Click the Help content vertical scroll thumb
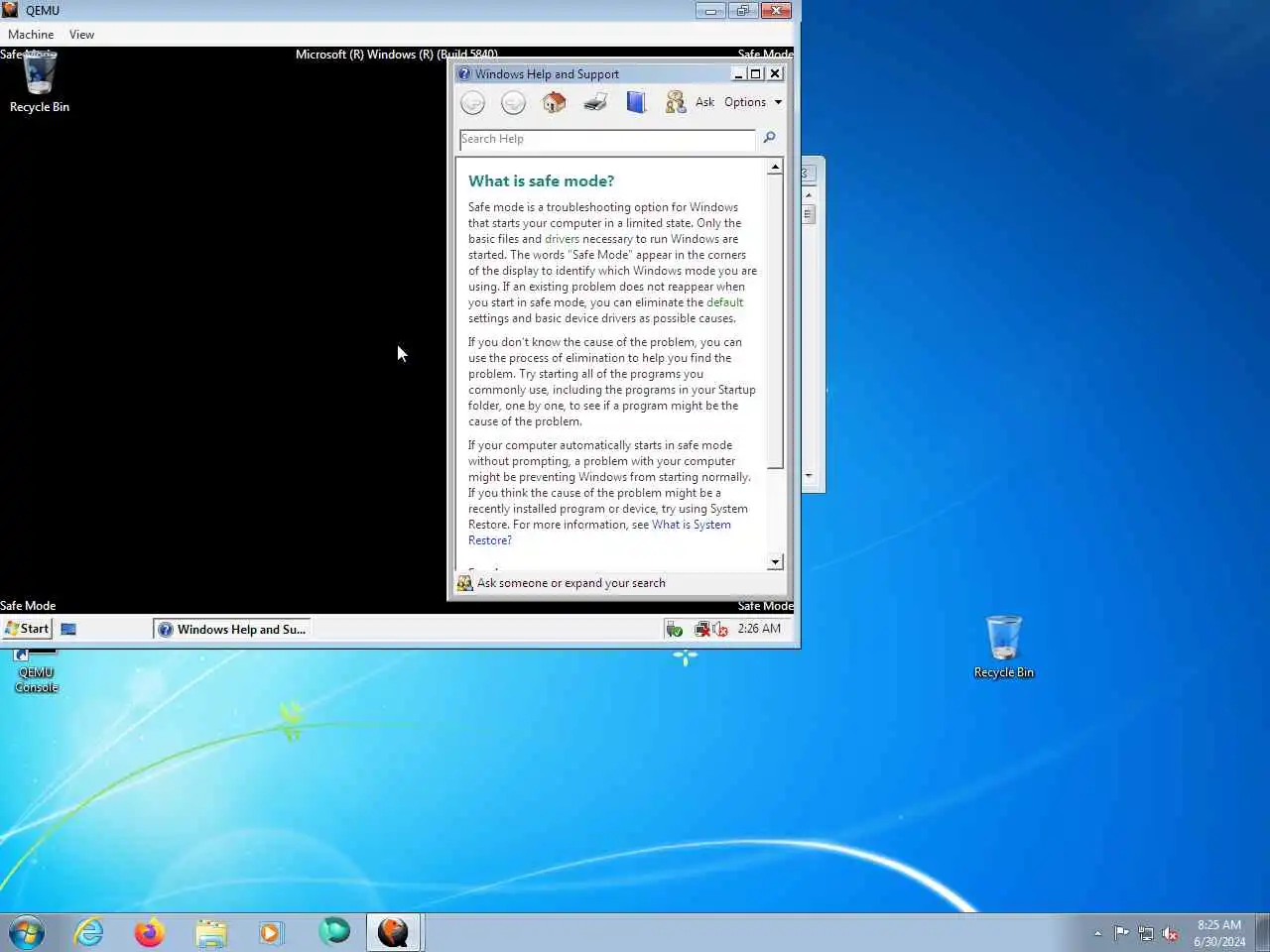This screenshot has height=952, width=1270. pos(775,322)
